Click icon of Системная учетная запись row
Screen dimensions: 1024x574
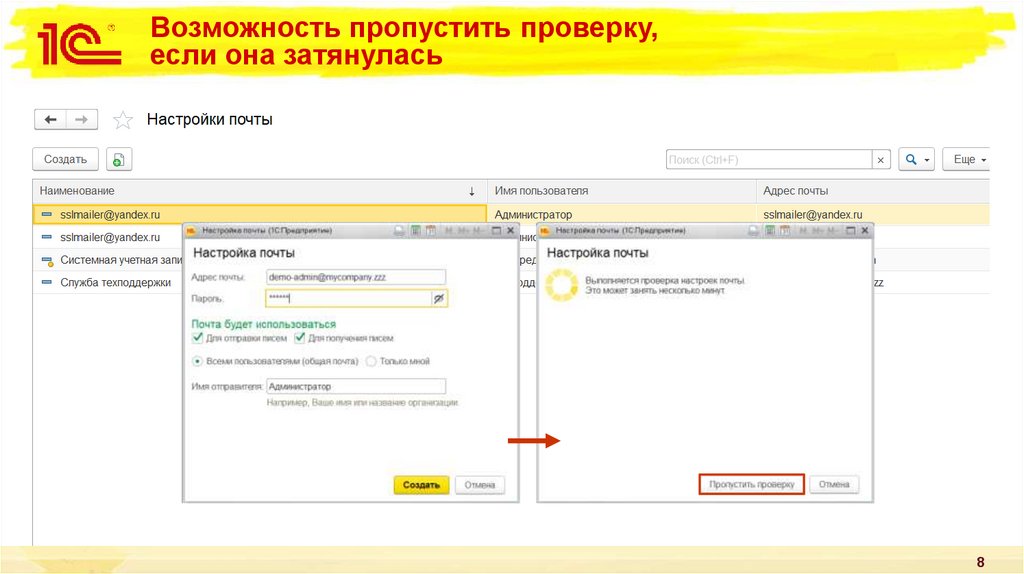pos(47,261)
